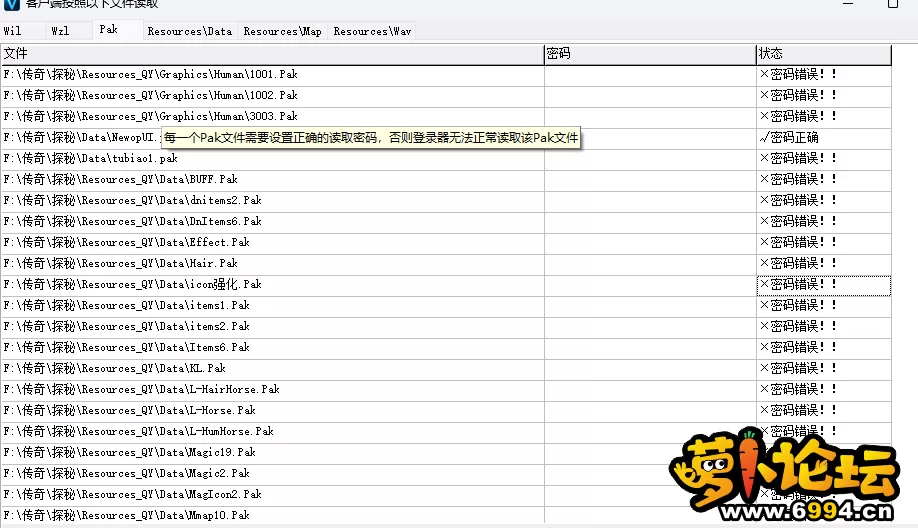Click password cell for 1001.Pak
The height and width of the screenshot is (528, 918).
(x=650, y=74)
